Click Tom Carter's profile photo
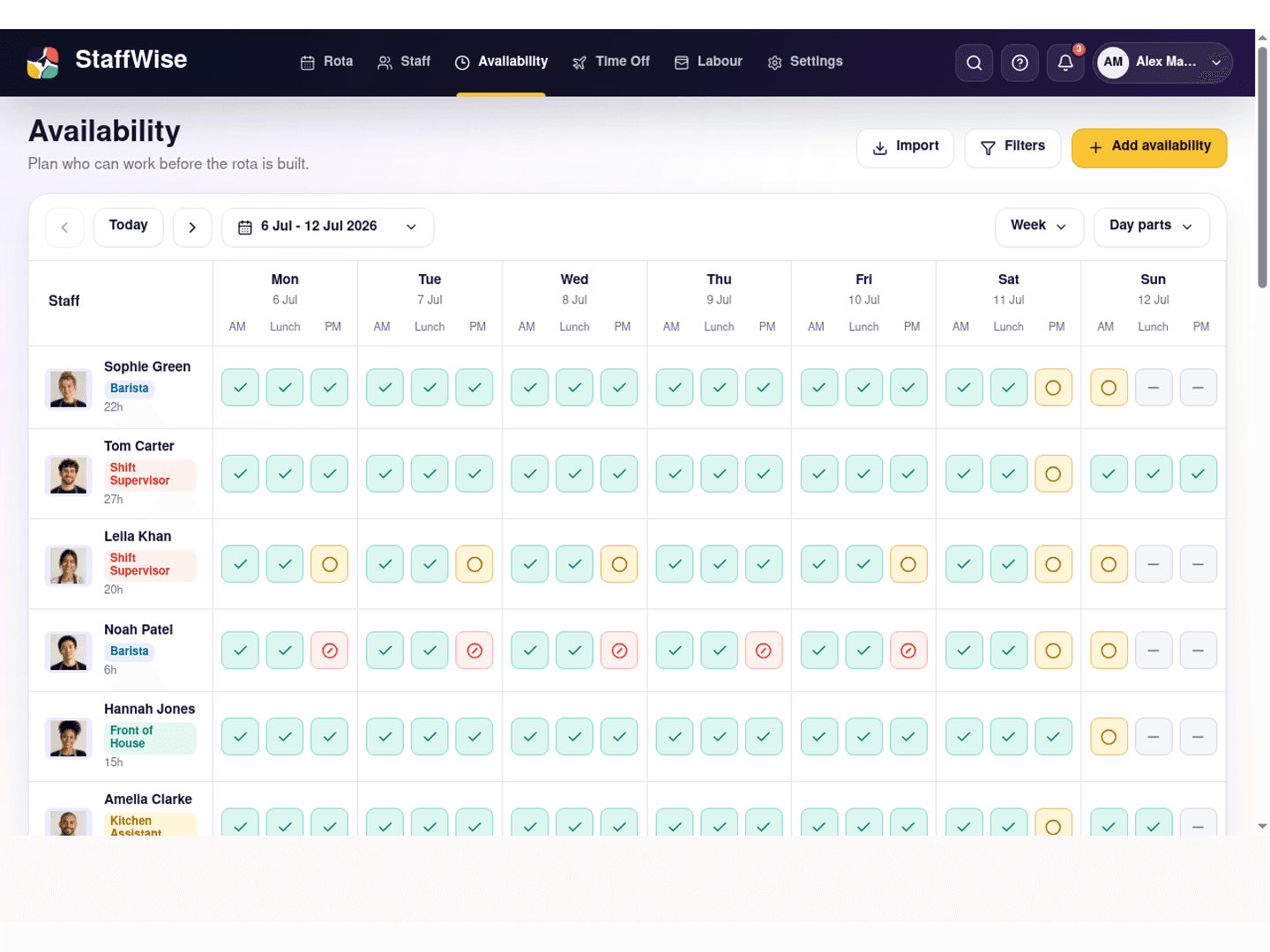Screen dimensions: 1270x952 (x=68, y=475)
